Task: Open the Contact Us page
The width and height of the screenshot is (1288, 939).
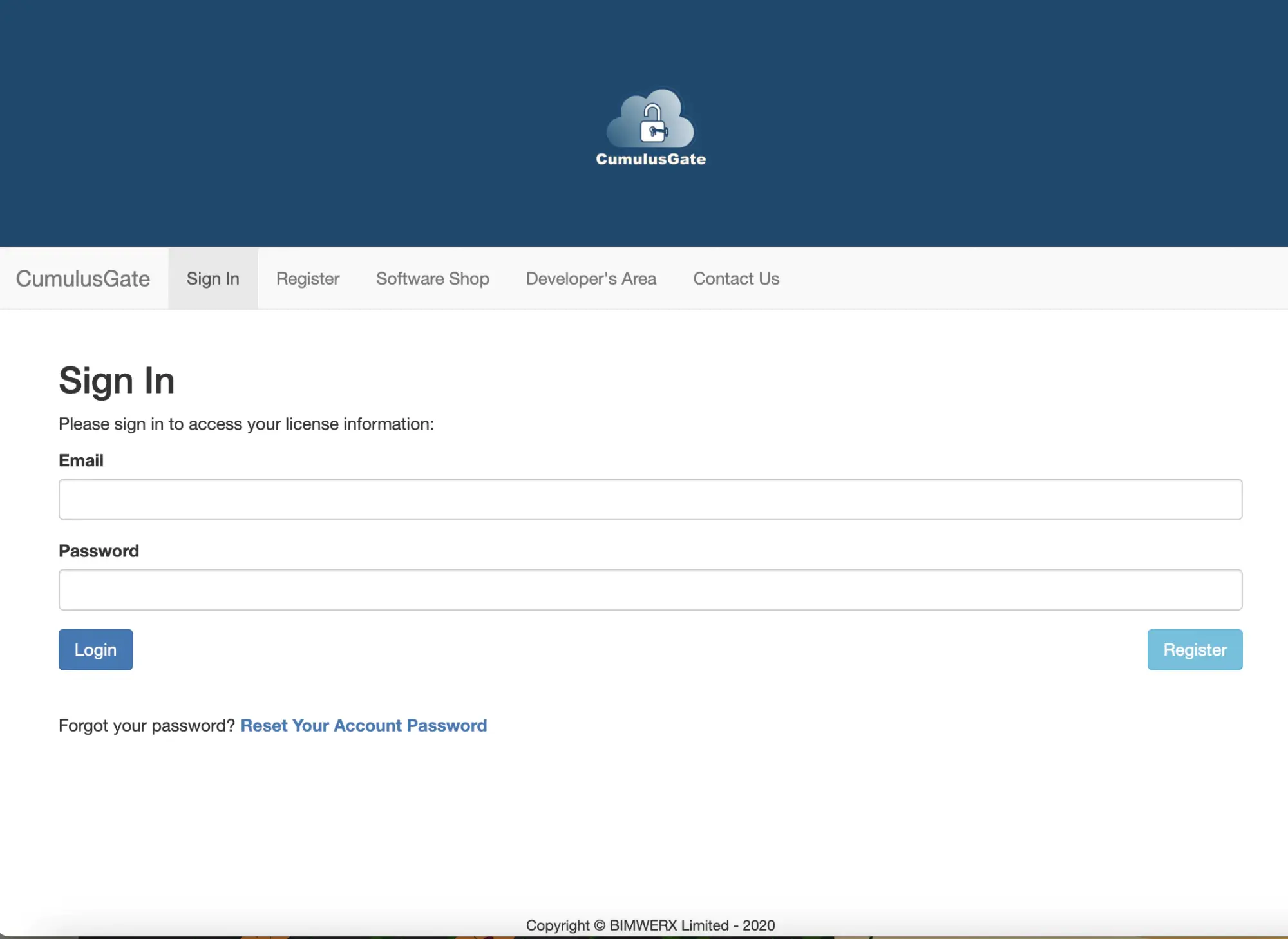Action: click(736, 279)
